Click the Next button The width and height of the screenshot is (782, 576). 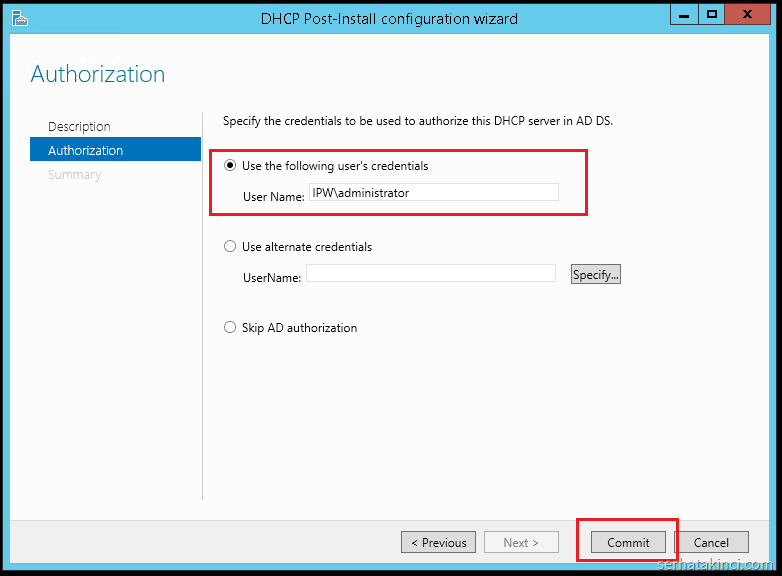click(521, 543)
